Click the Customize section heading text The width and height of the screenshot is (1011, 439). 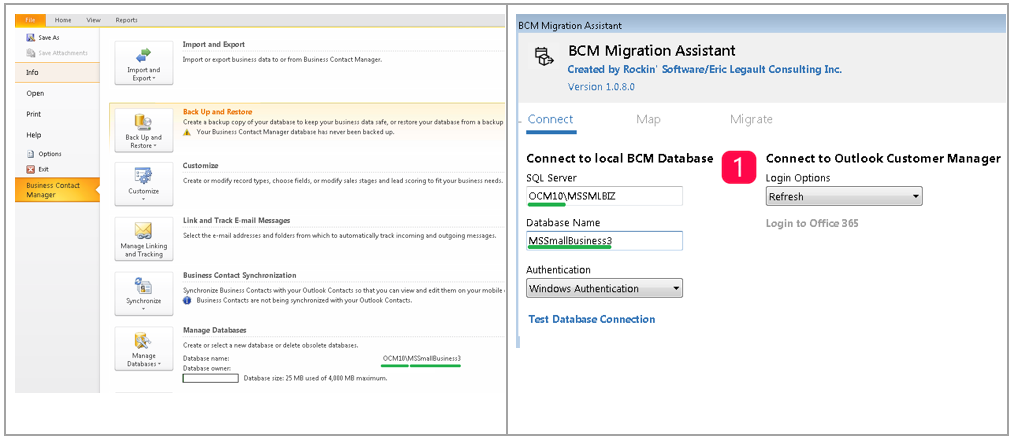click(201, 166)
